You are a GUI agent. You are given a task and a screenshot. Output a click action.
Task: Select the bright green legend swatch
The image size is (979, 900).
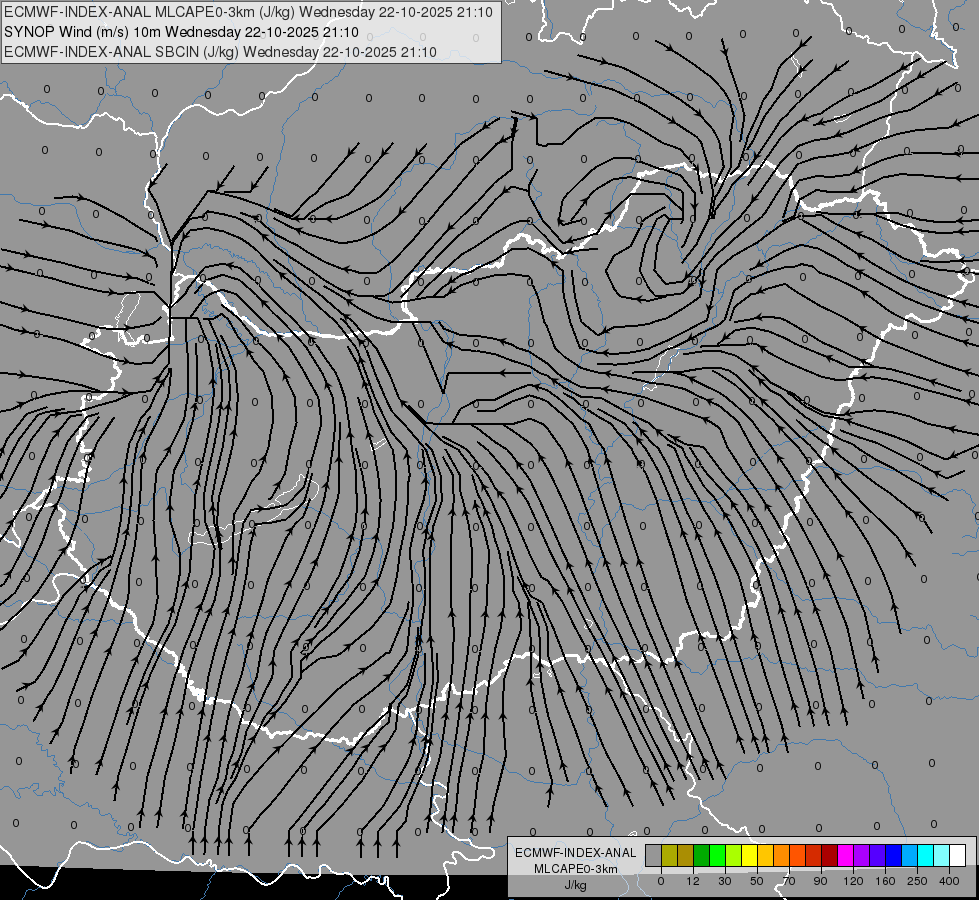tap(717, 856)
